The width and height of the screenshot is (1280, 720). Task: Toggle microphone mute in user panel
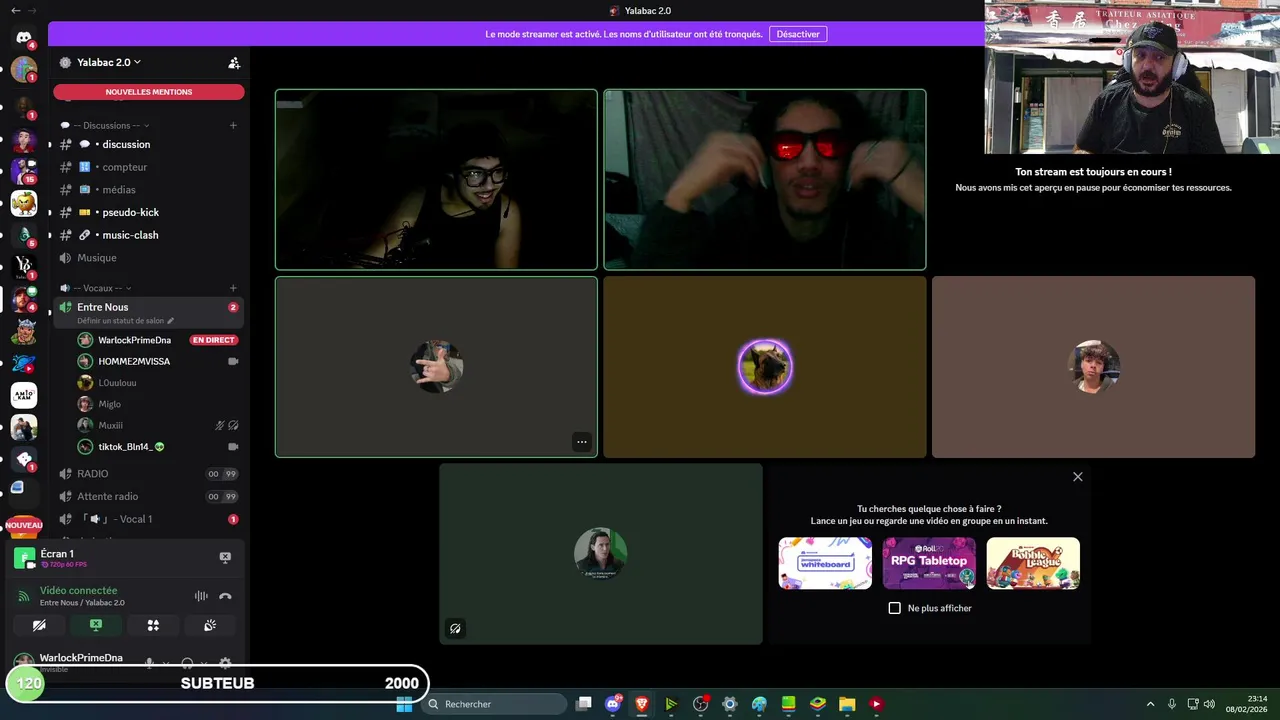150,663
